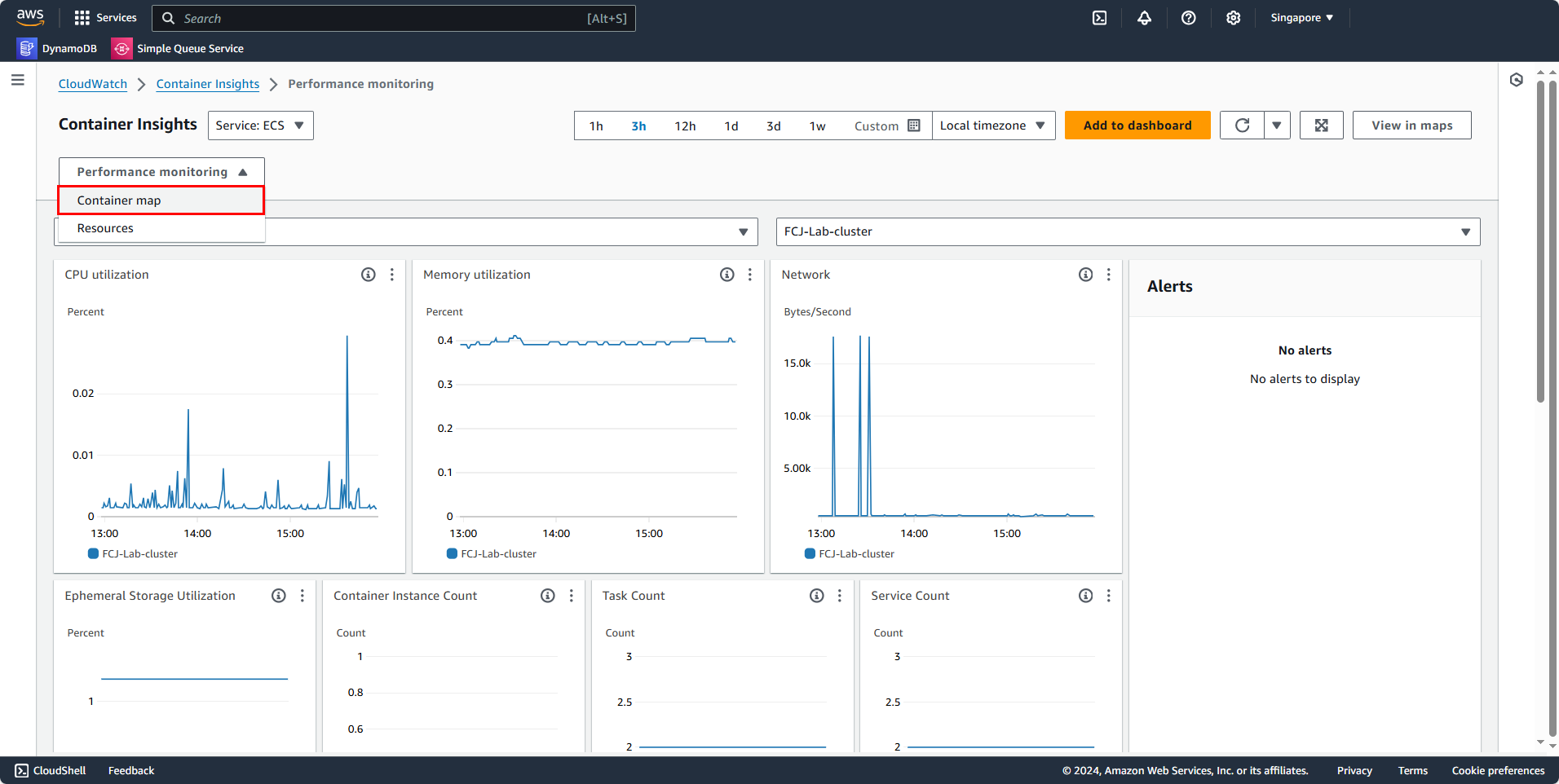Go to CloudWatch breadcrumb link
The image size is (1559, 784).
93,84
